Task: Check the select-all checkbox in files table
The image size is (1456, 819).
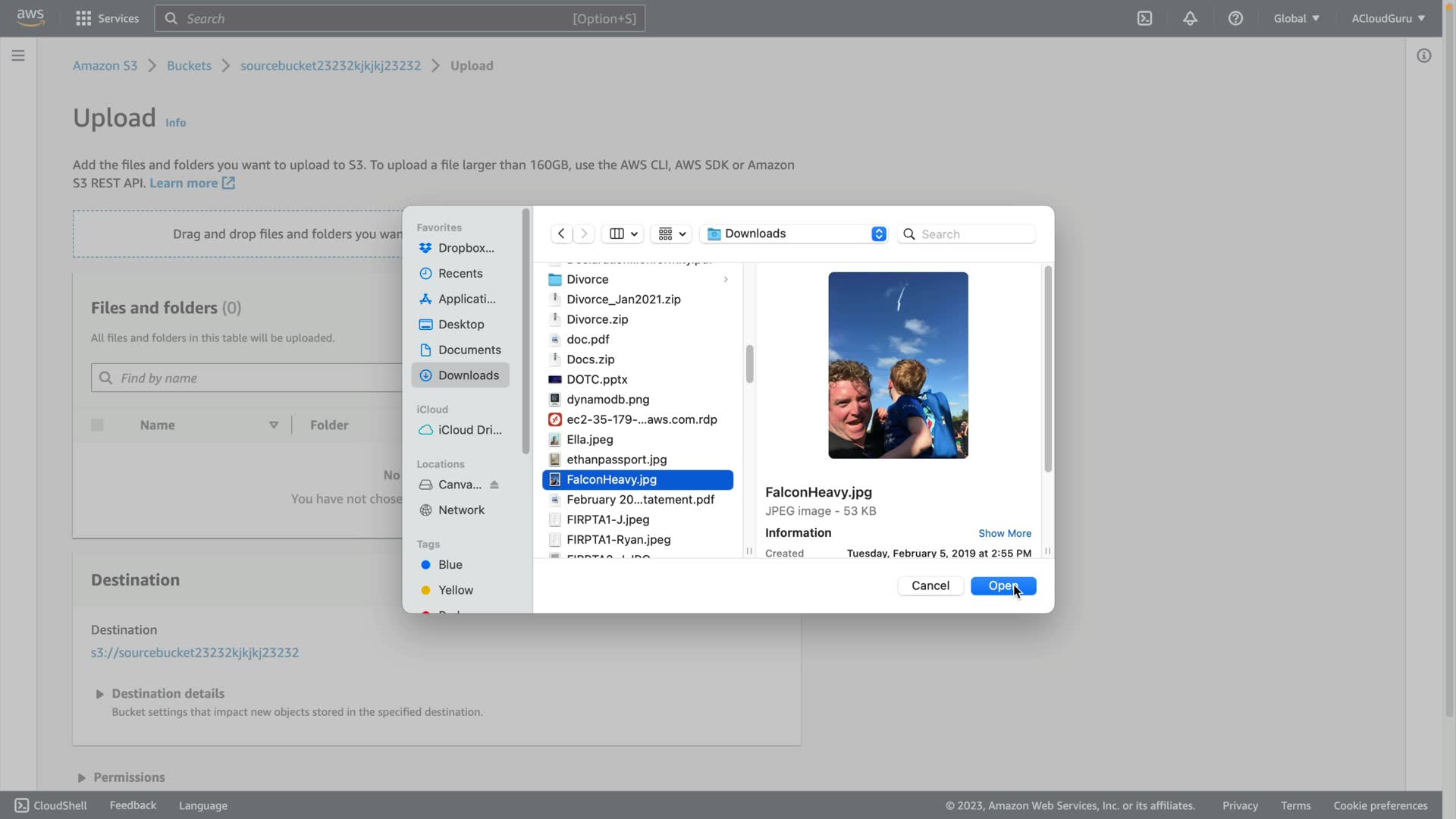Action: (x=97, y=425)
